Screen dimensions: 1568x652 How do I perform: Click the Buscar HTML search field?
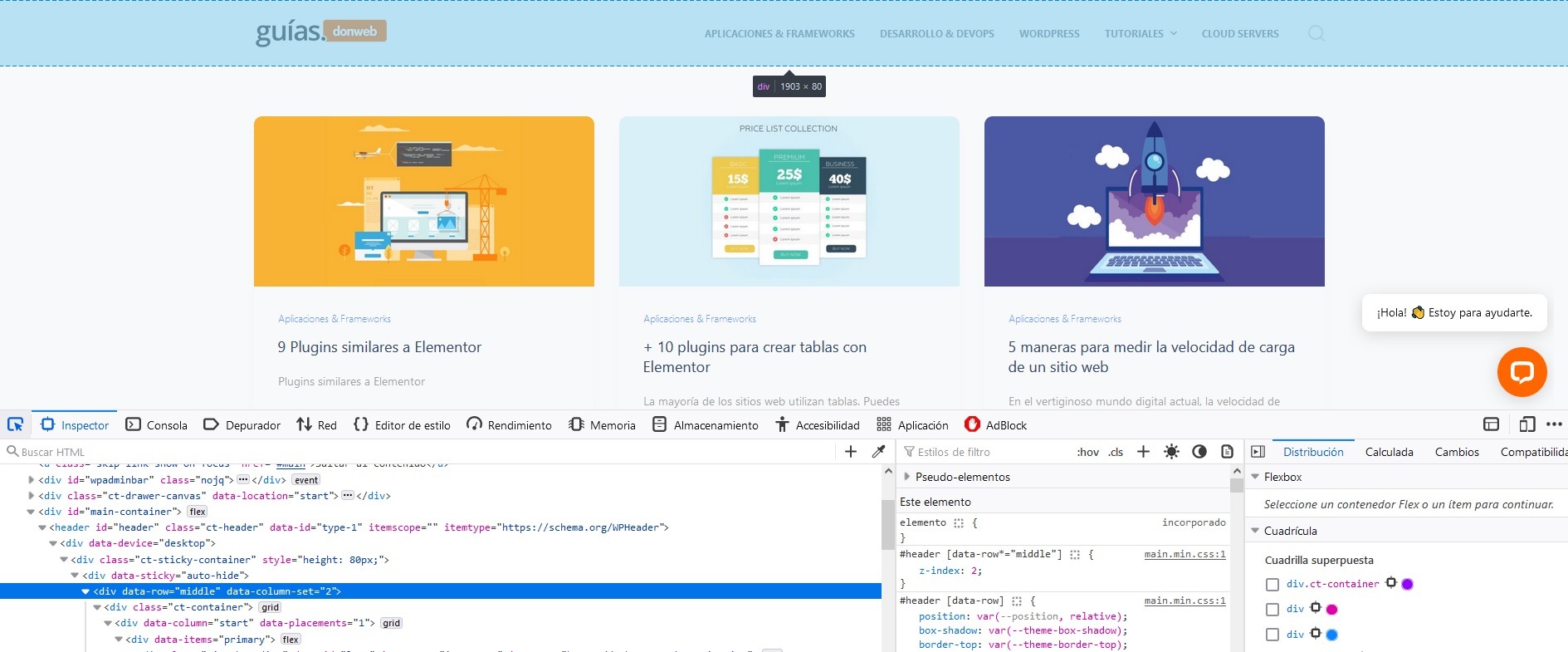pos(415,452)
